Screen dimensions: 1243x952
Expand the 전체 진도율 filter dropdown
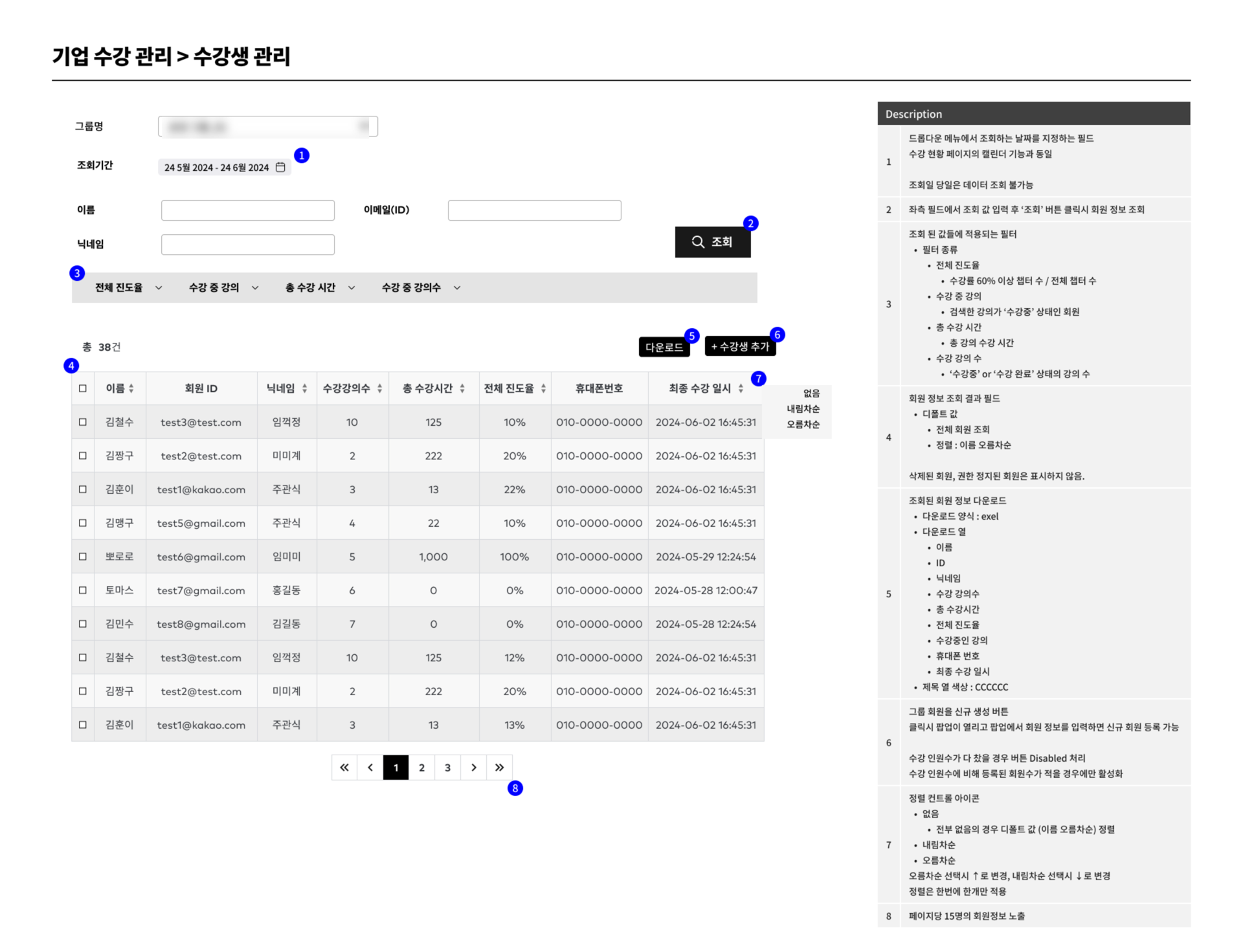click(128, 287)
